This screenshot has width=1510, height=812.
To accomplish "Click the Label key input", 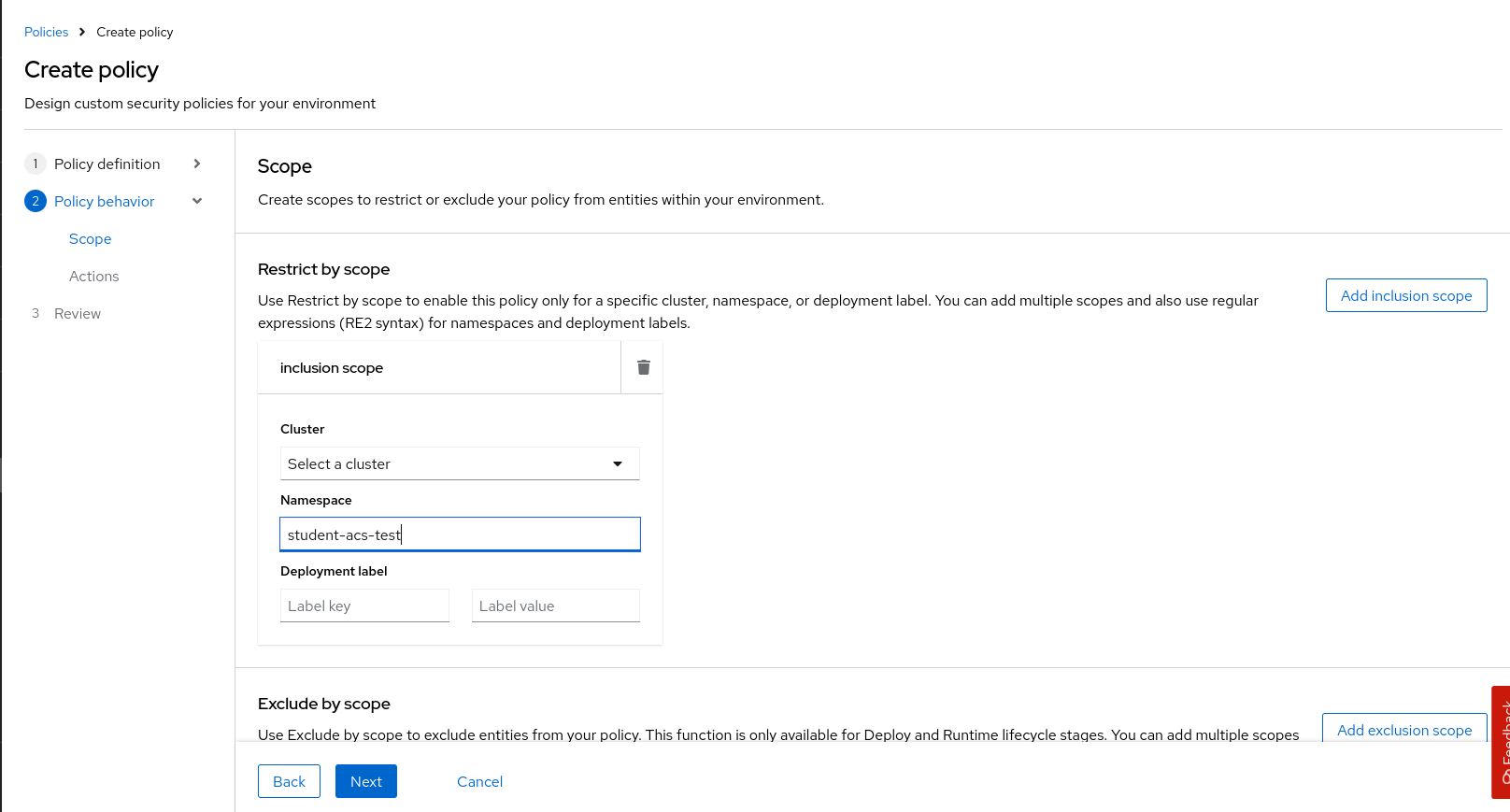I will click(364, 605).
